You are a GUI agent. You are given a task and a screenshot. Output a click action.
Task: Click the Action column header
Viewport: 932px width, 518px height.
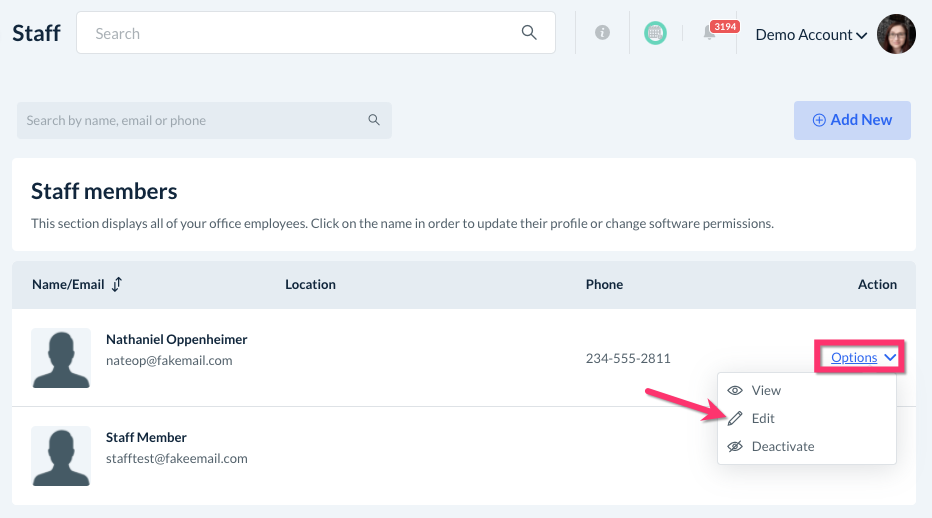877,284
